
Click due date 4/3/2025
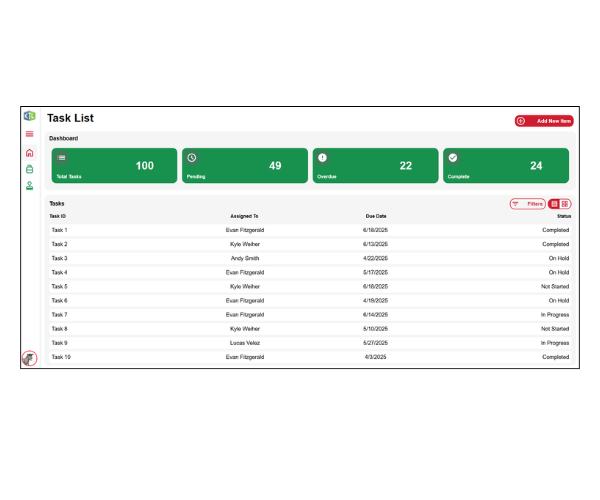[x=375, y=357]
